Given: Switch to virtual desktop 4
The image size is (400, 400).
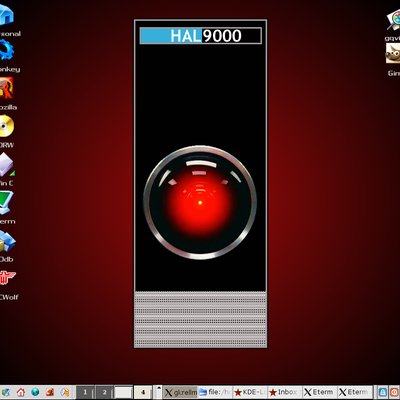Looking at the screenshot, I should [143, 392].
